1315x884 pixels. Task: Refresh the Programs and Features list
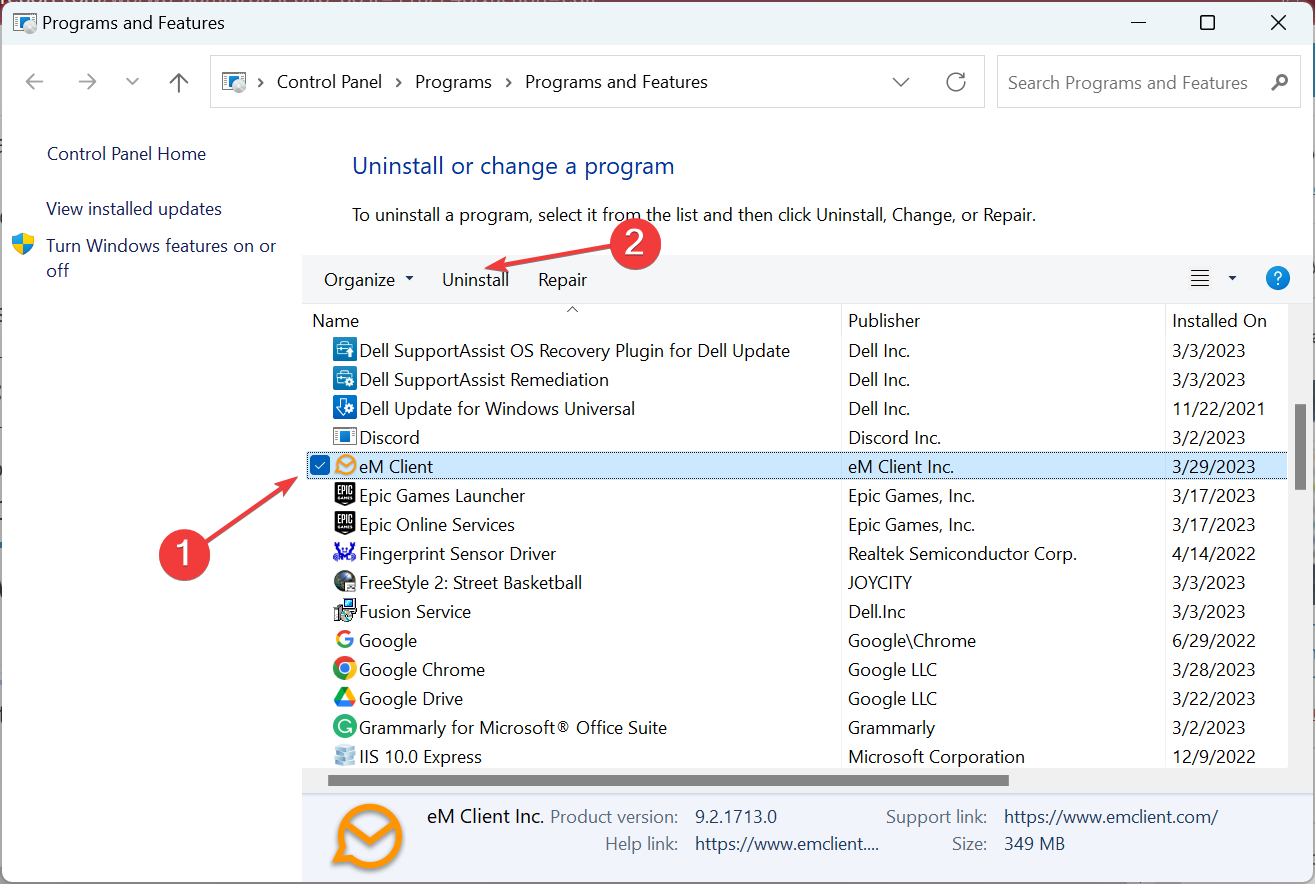[x=956, y=82]
